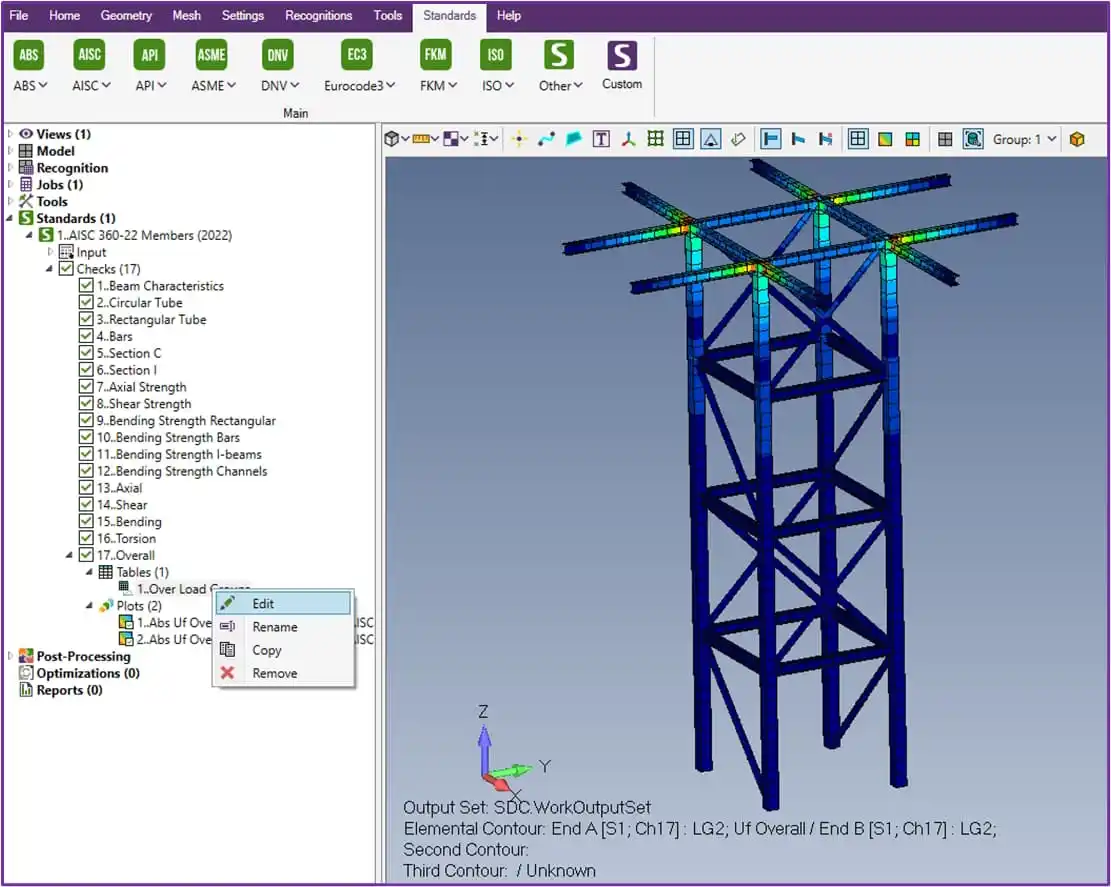Click the curve line display icon
Viewport: 1111px width, 887px height.
click(546, 139)
